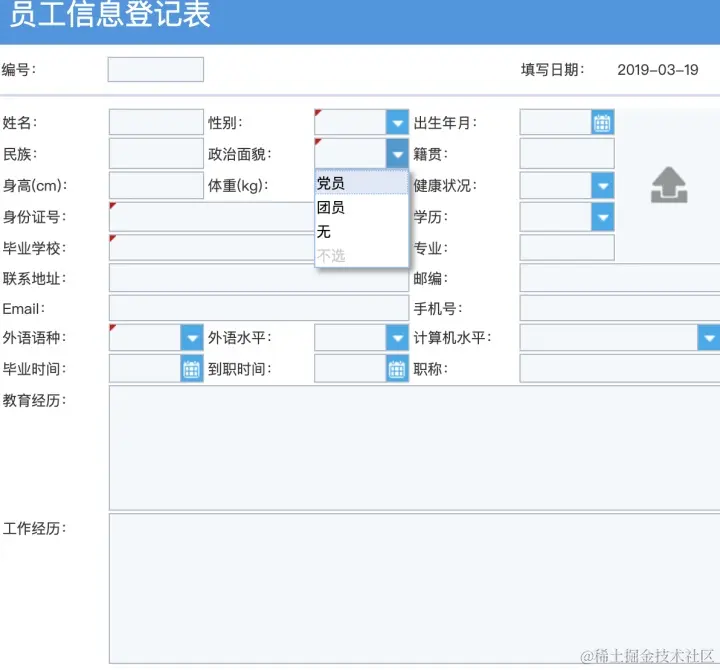Viewport: 720px width, 670px height.
Task: Click the 填写日期 label
Action: pyautogui.click(x=552, y=70)
